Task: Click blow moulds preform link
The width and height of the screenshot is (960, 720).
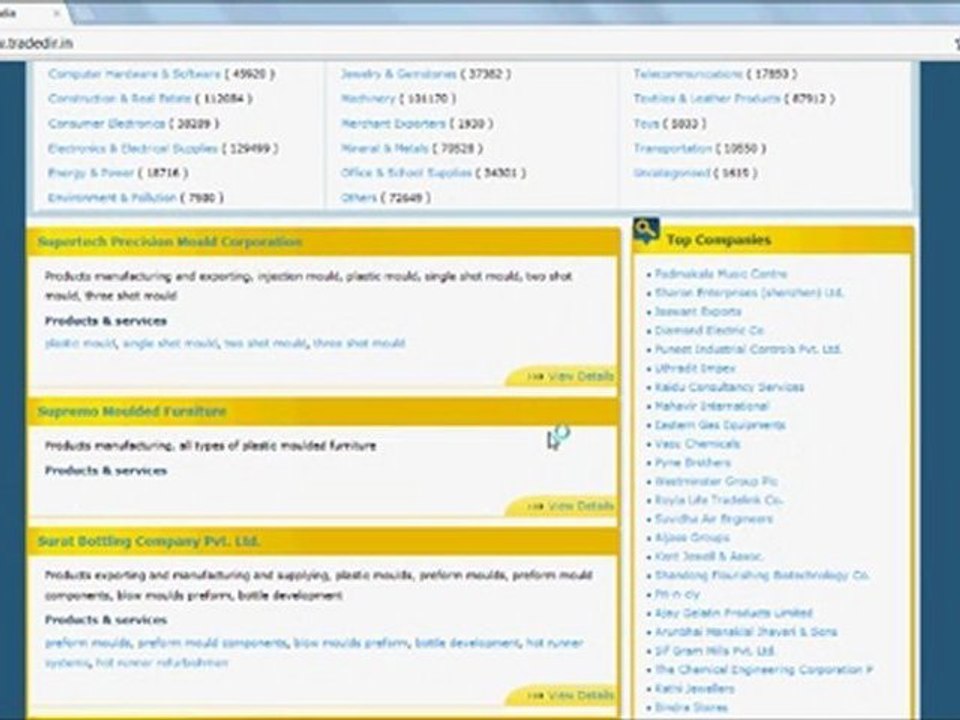Action: point(351,643)
